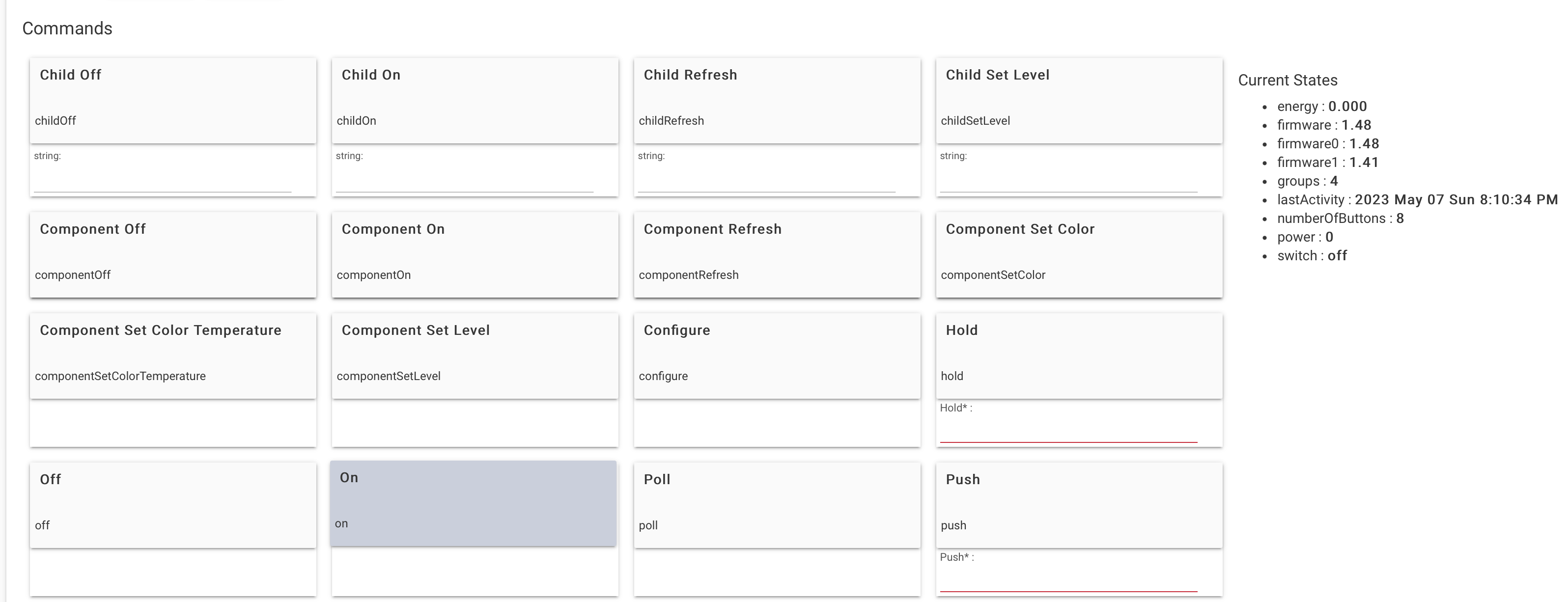Turn the device off with Off button
Viewport: 1568px width, 602px height.
point(173,505)
